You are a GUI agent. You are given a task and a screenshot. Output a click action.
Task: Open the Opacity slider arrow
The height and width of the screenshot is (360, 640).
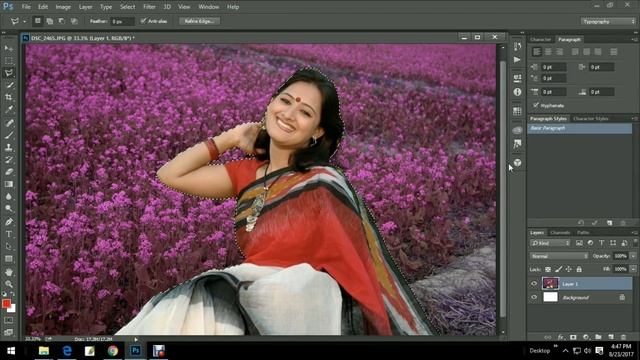pos(633,256)
